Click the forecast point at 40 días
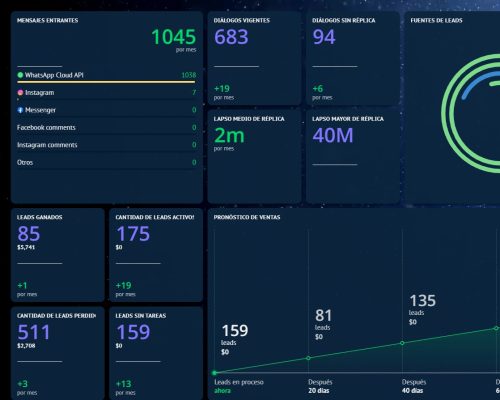Screen dimensions: 500x400 click(x=402, y=343)
